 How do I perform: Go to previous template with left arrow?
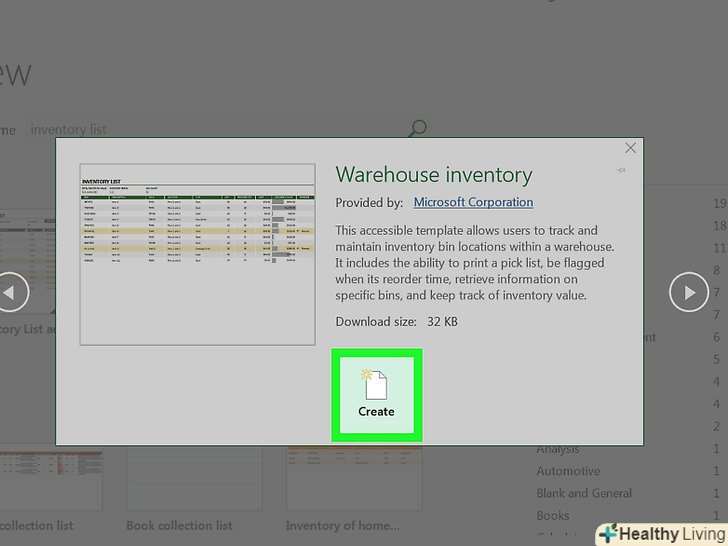point(10,292)
